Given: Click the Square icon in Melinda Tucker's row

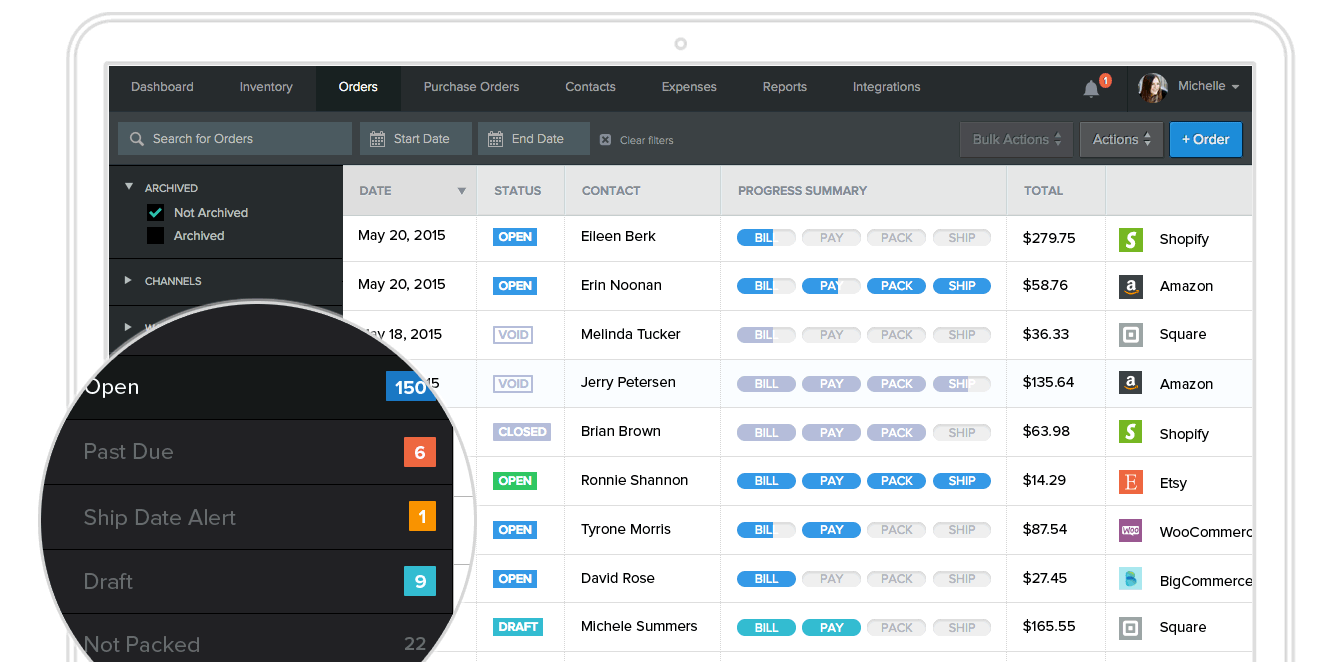Looking at the screenshot, I should click(x=1130, y=334).
